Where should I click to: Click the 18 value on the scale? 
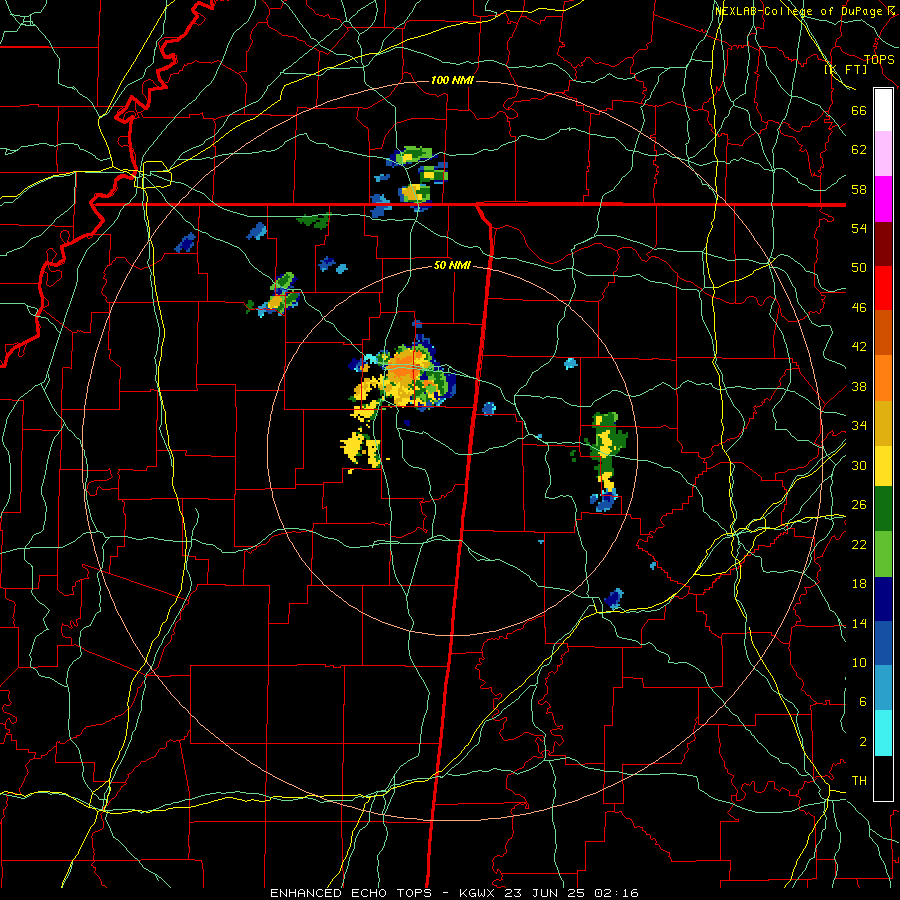[x=859, y=584]
